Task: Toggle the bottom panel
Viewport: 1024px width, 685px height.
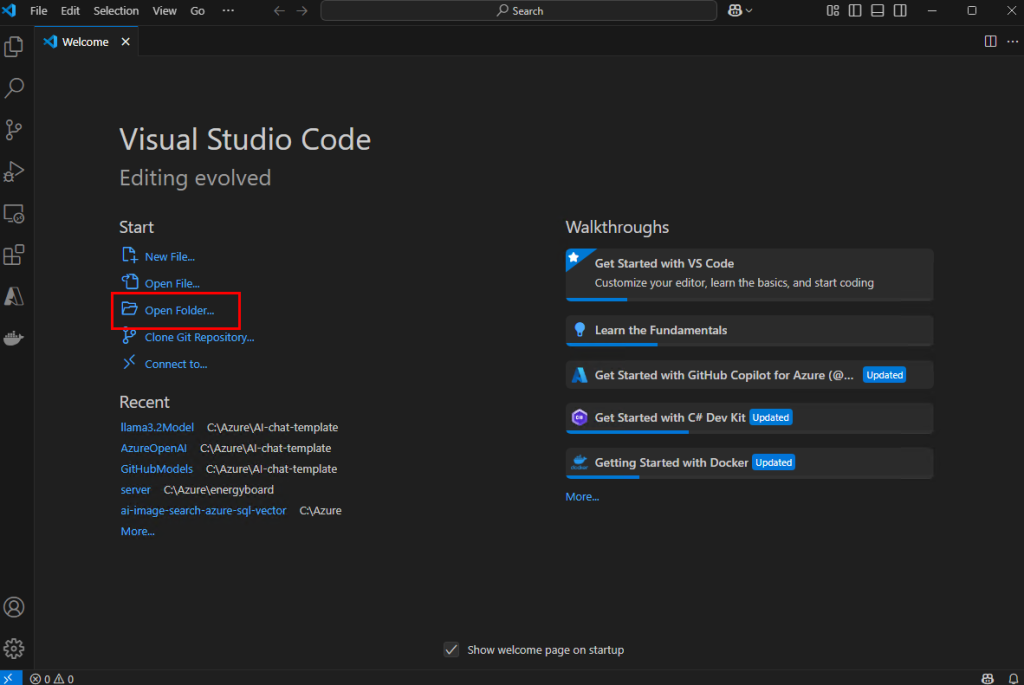Action: 878,10
